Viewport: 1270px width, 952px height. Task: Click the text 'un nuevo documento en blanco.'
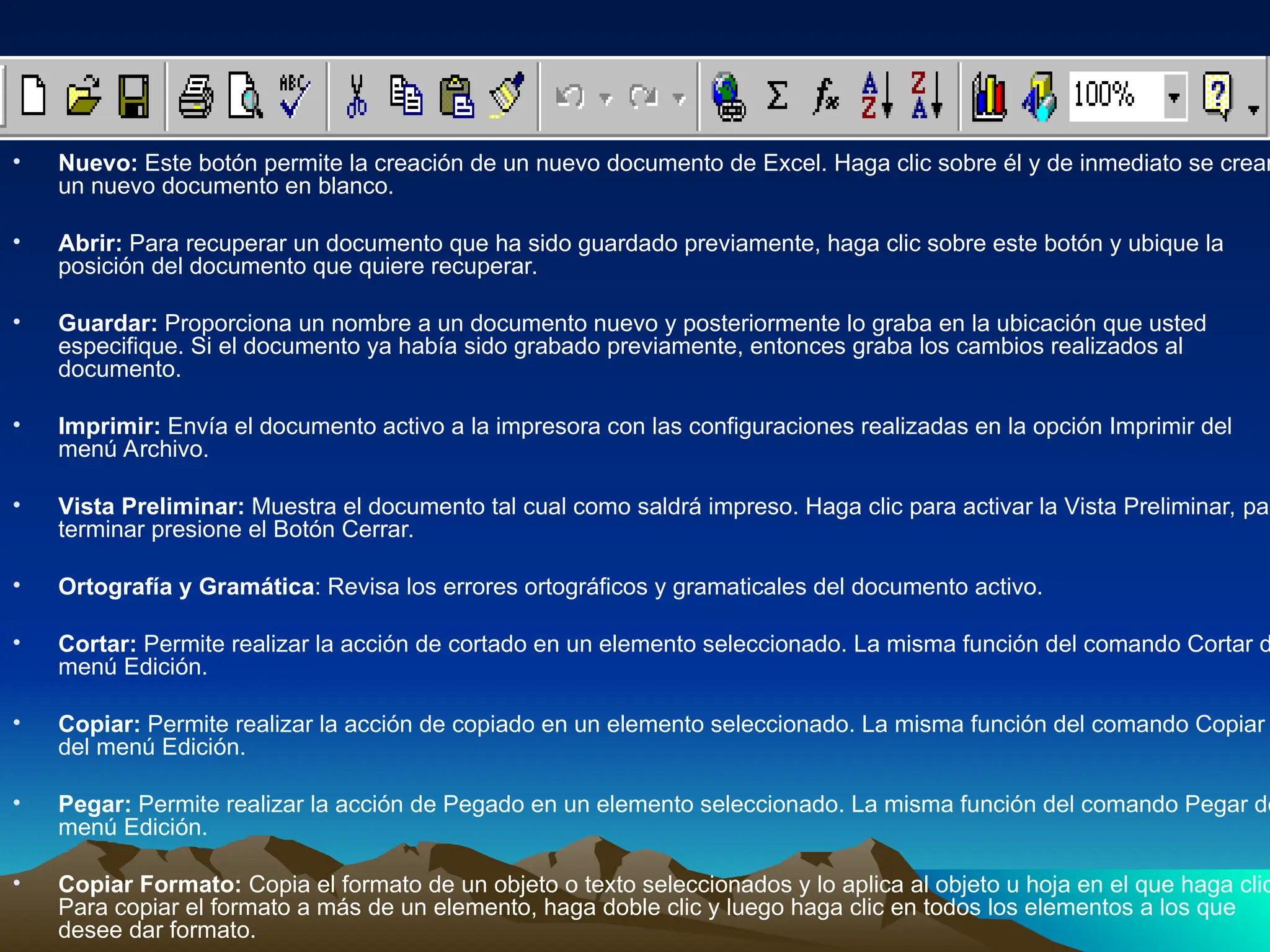click(226, 186)
